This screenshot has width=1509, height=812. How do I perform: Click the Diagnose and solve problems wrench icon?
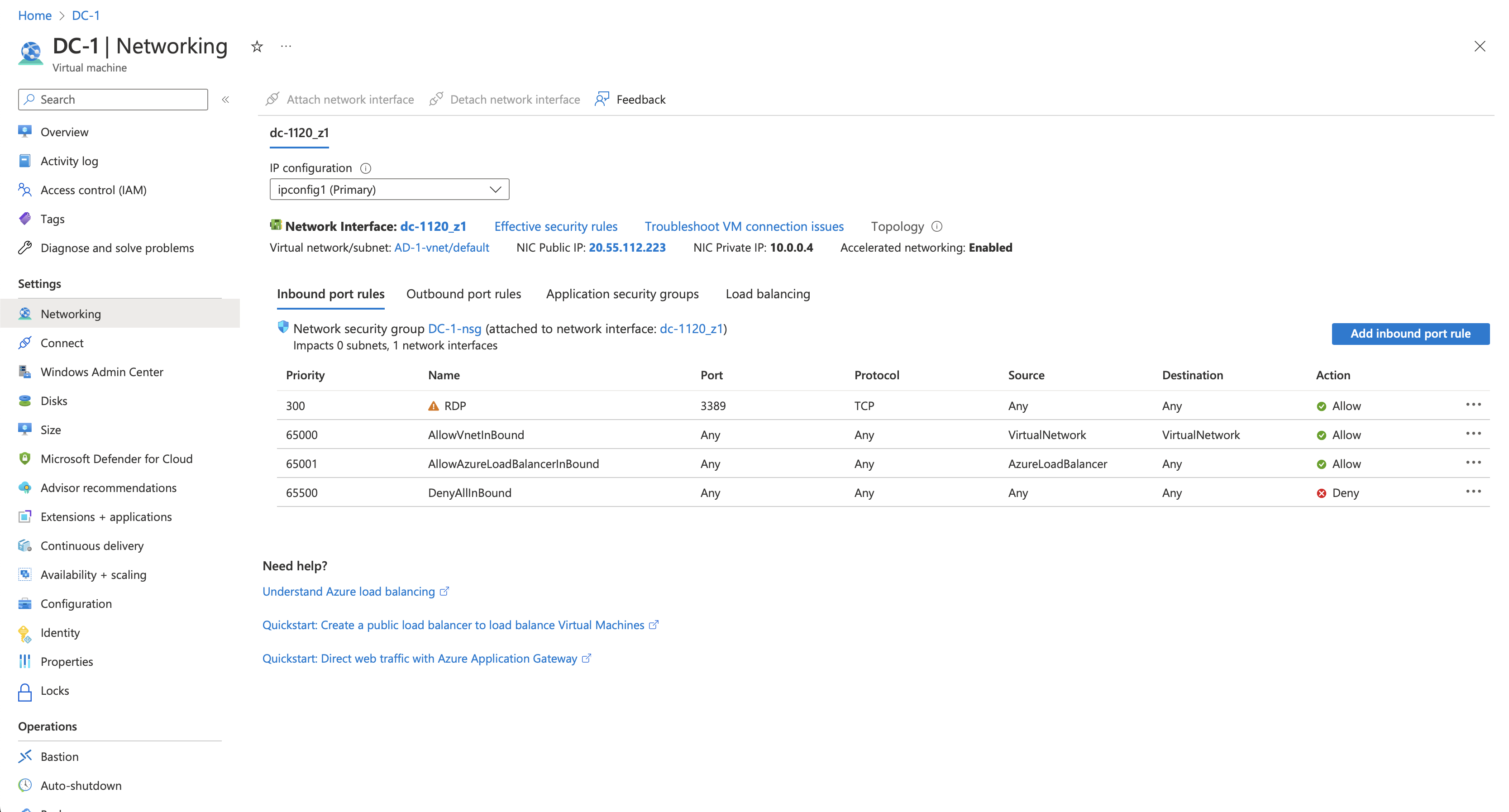(24, 247)
